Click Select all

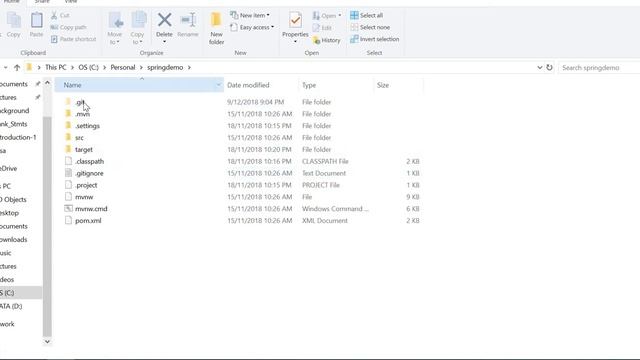tap(367, 16)
